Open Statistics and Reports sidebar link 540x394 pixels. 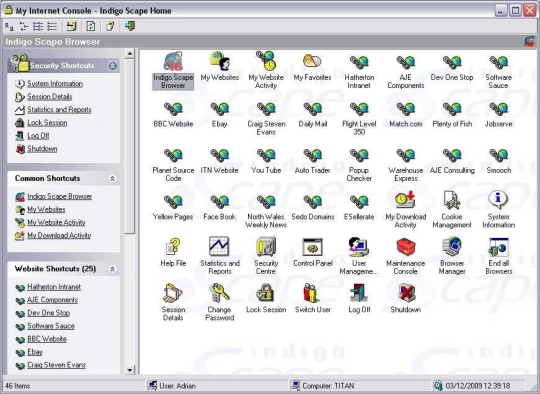(59, 110)
